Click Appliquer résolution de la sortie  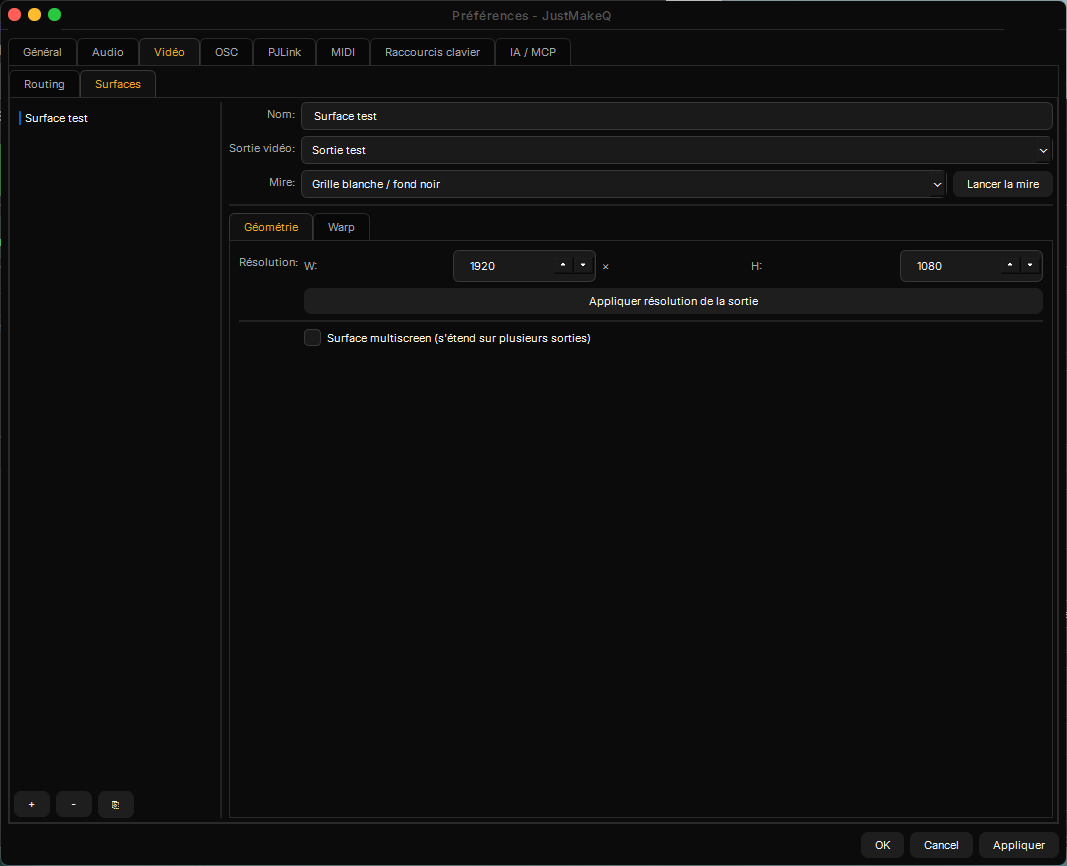point(673,301)
